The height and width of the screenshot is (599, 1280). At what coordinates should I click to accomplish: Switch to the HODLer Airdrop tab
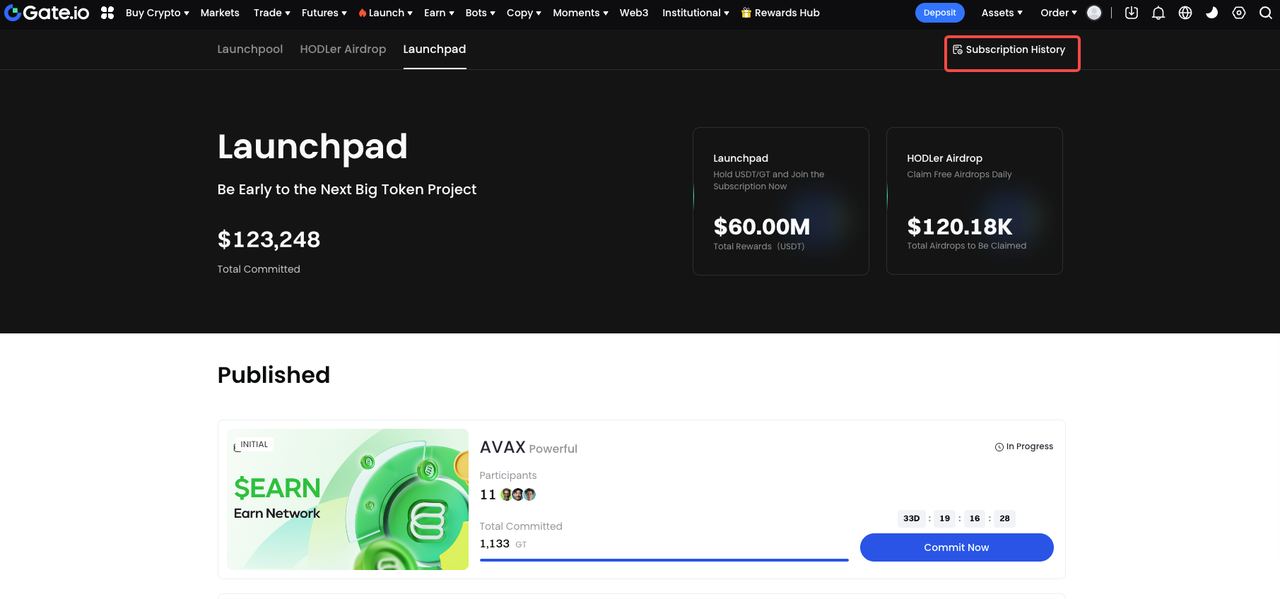click(x=343, y=49)
